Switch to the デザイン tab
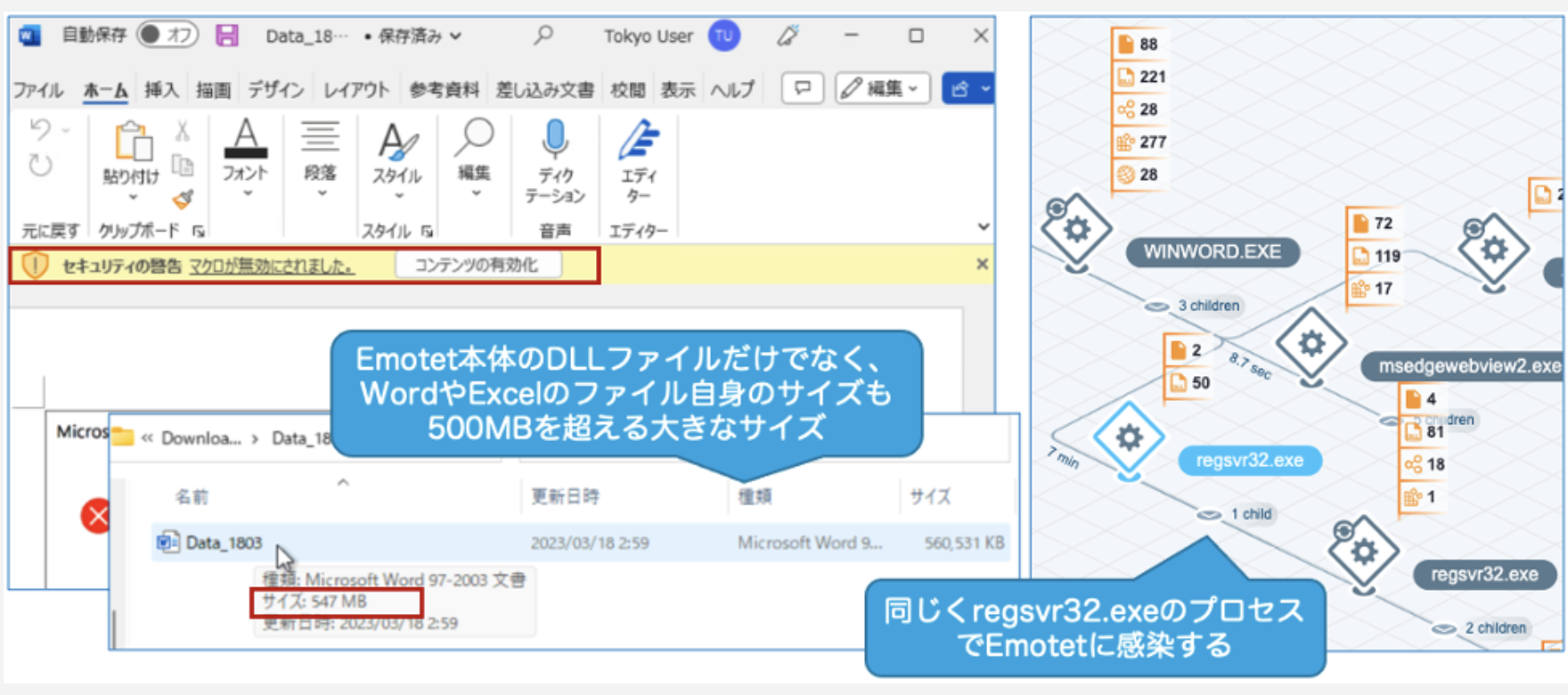1568x695 pixels. (276, 89)
